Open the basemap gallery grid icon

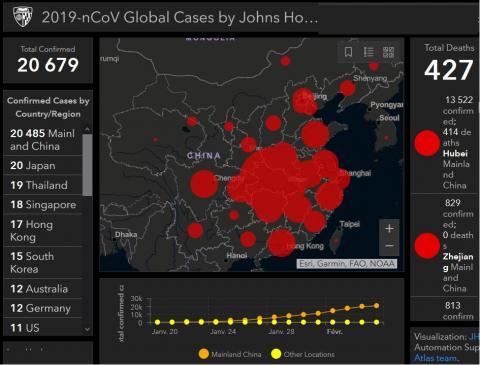(x=388, y=52)
